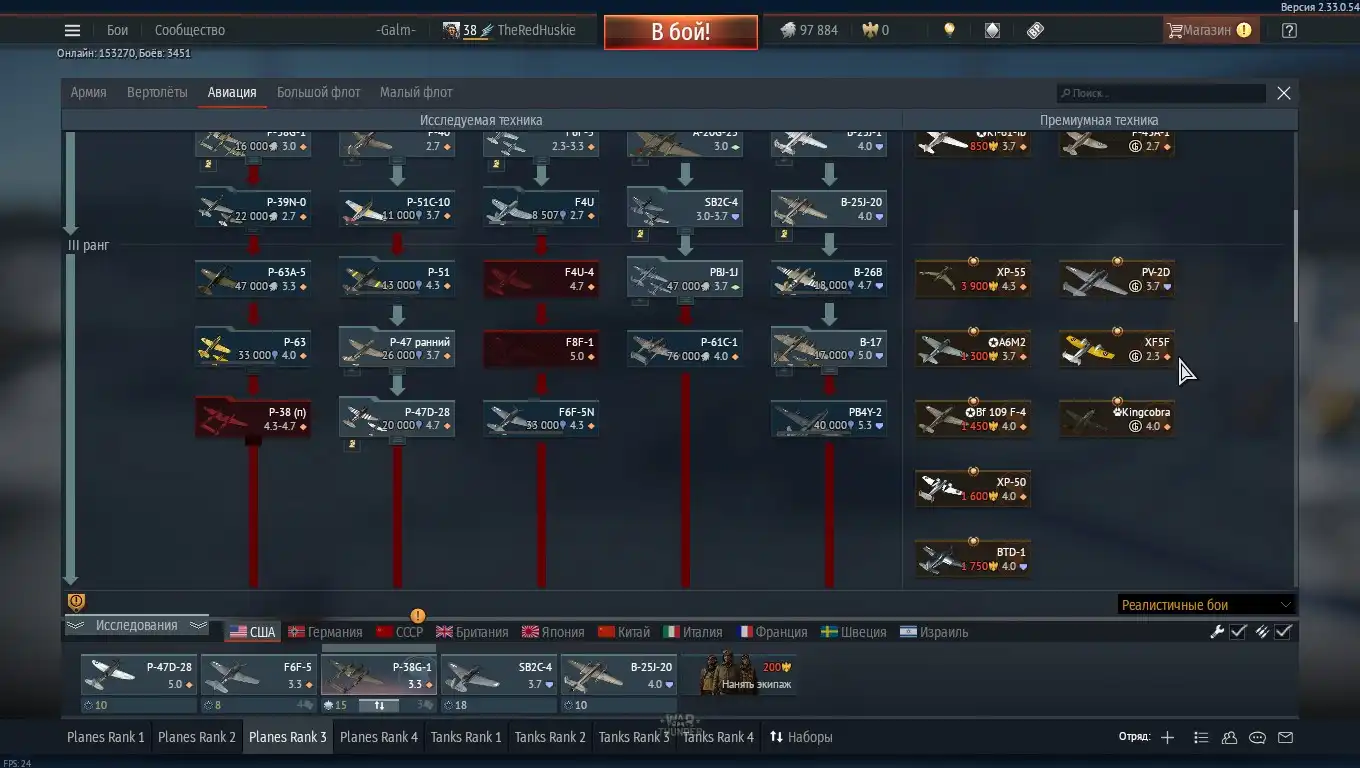1360x768 pixels.
Task: Toggle auto-repair checkbox next to wrench
Action: click(1238, 631)
